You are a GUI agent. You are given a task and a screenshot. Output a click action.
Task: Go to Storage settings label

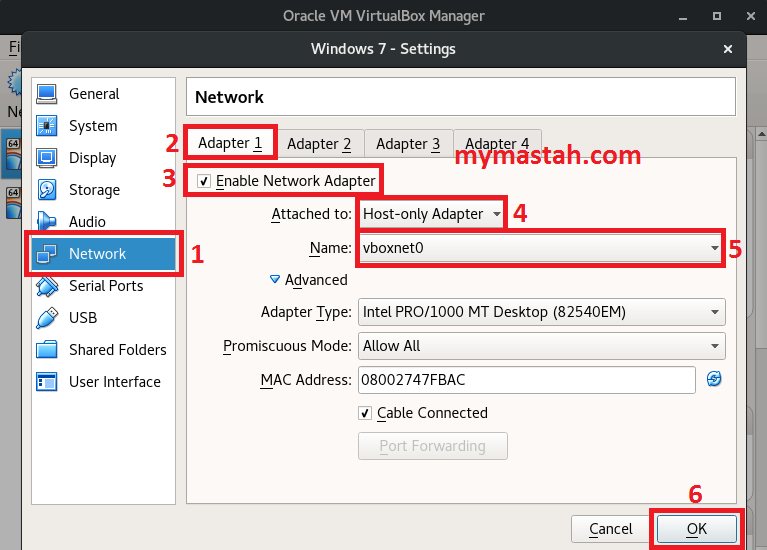(94, 190)
